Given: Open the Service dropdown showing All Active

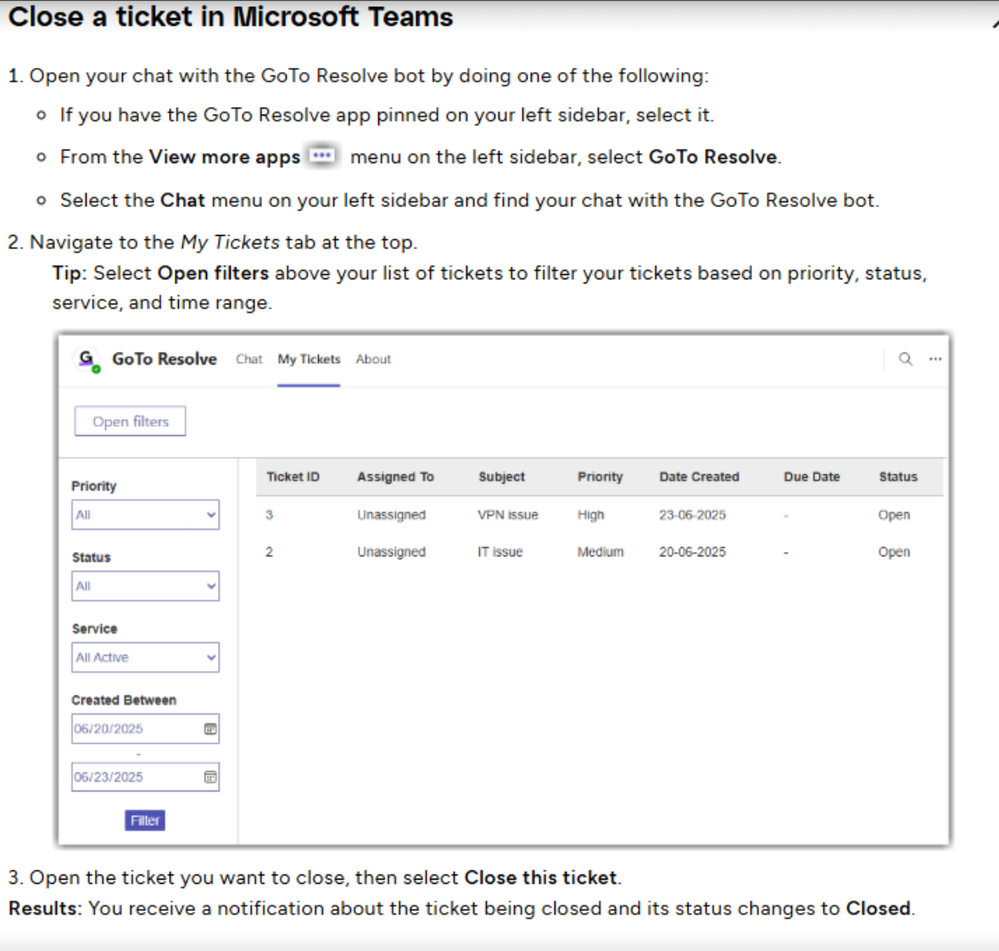Looking at the screenshot, I should (145, 657).
